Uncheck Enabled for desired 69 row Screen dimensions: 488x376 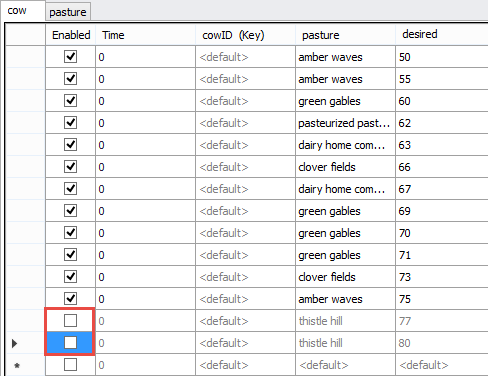tap(70, 211)
